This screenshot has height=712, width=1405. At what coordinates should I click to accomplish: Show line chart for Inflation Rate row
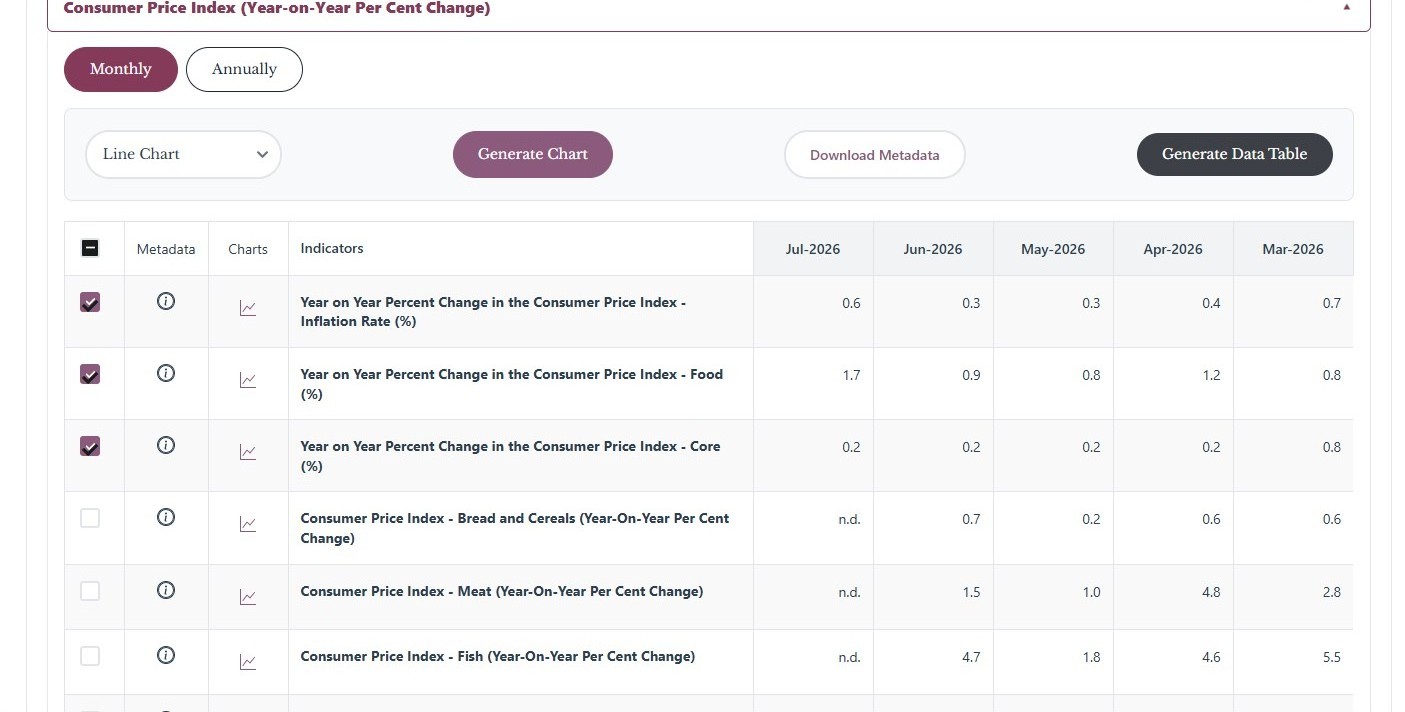point(248,309)
